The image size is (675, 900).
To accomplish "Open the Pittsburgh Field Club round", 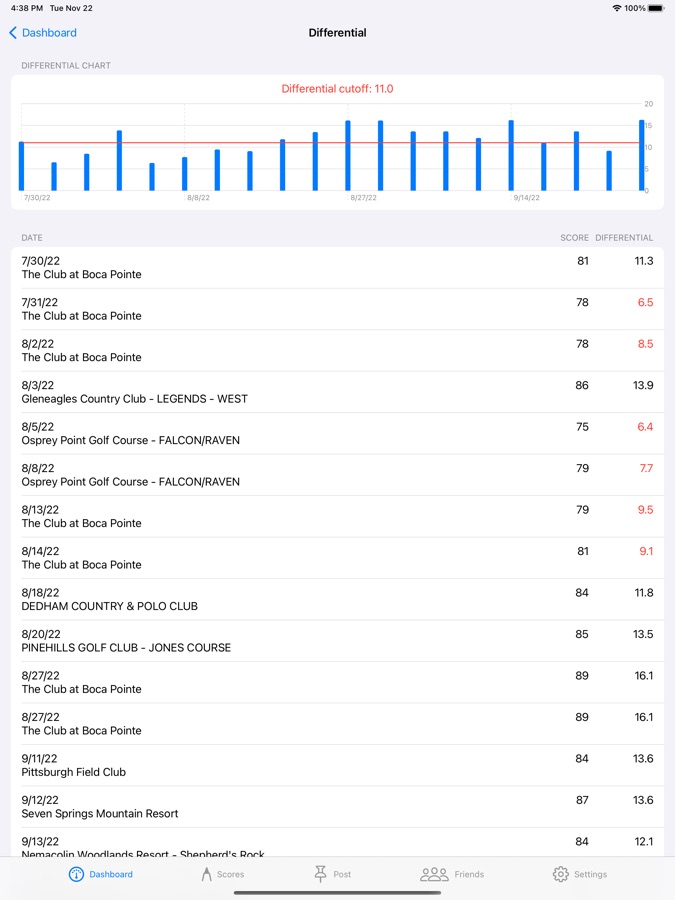I will tap(337, 765).
